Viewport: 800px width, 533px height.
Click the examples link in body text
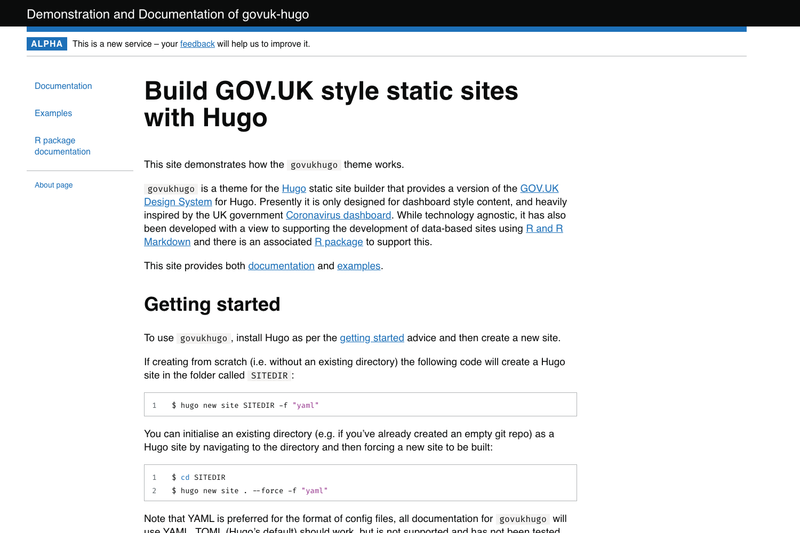[359, 266]
